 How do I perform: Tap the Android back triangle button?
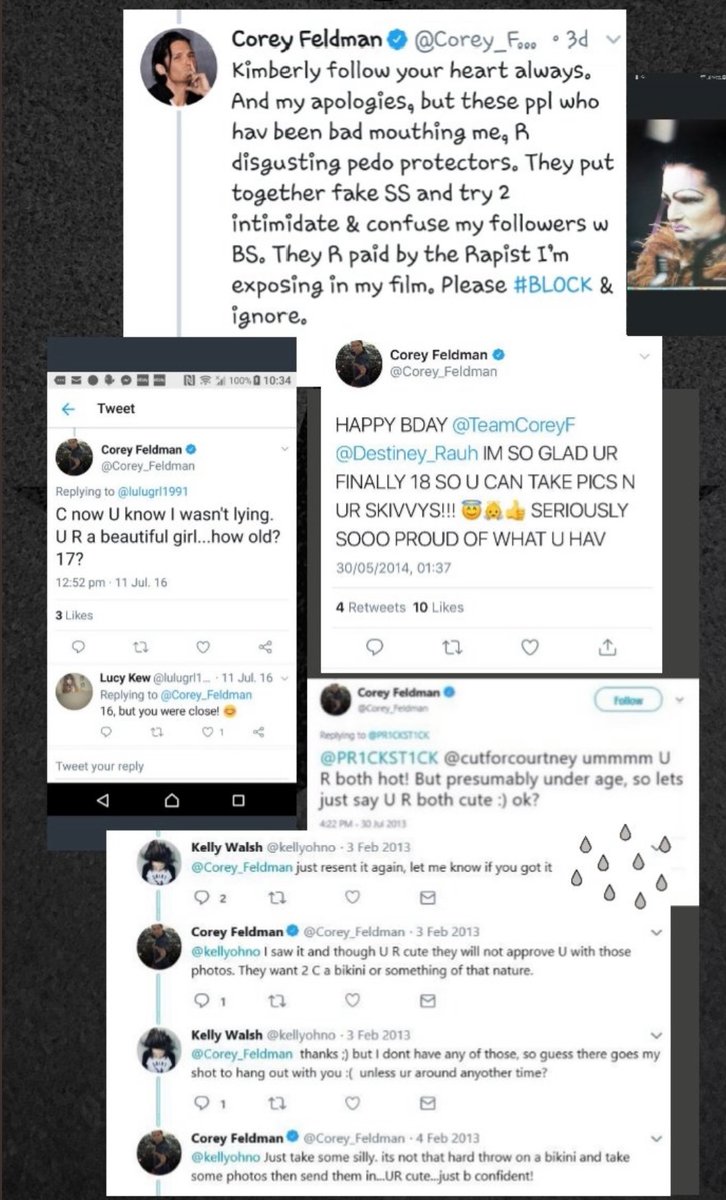pos(102,800)
